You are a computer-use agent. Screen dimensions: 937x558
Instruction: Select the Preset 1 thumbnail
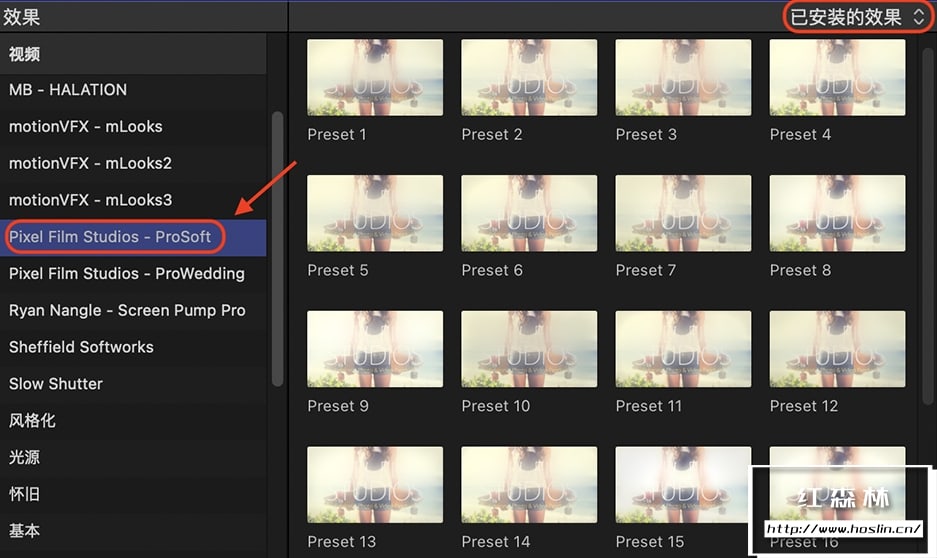point(375,78)
